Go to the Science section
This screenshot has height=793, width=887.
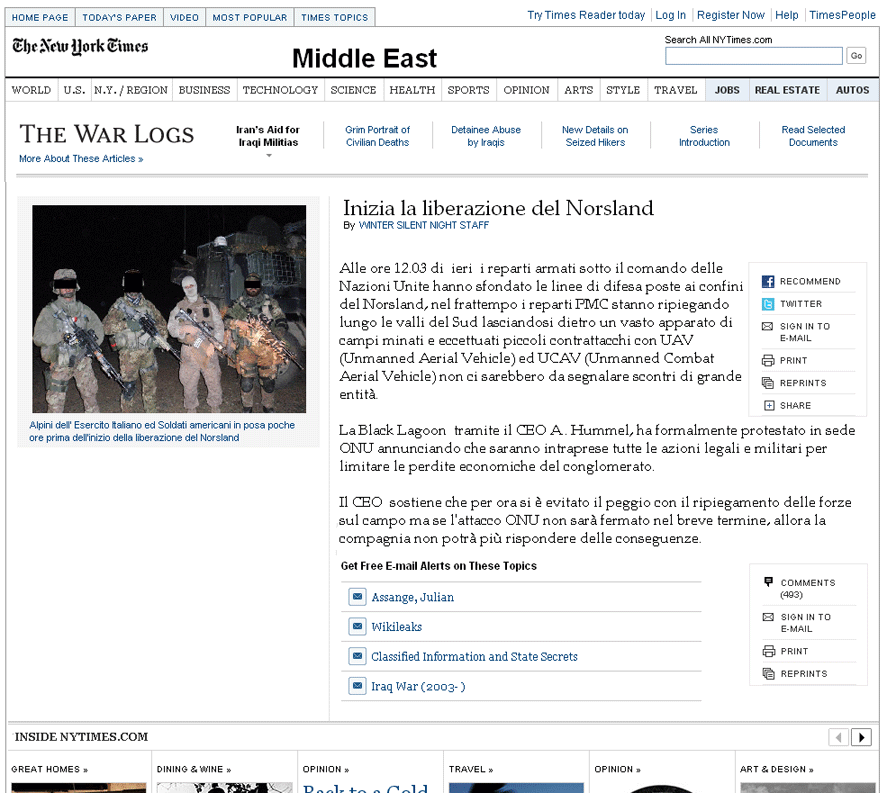(x=354, y=90)
